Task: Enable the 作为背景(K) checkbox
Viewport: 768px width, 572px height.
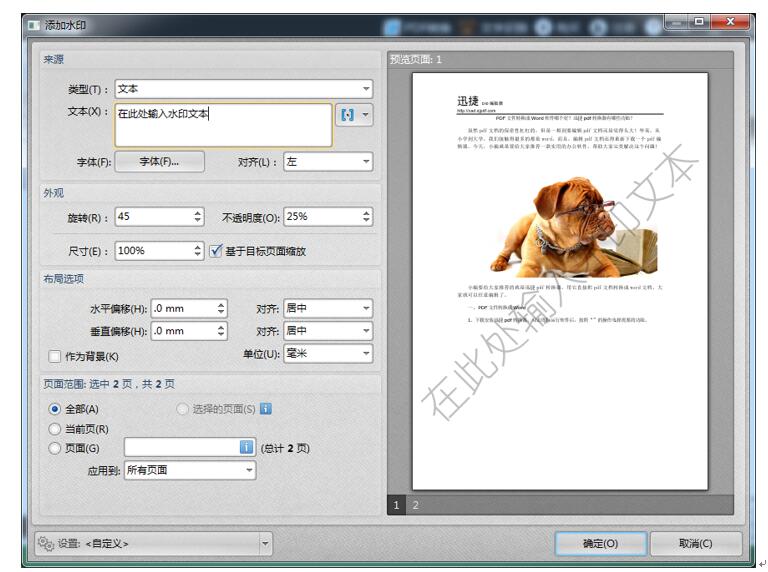Action: click(x=54, y=357)
